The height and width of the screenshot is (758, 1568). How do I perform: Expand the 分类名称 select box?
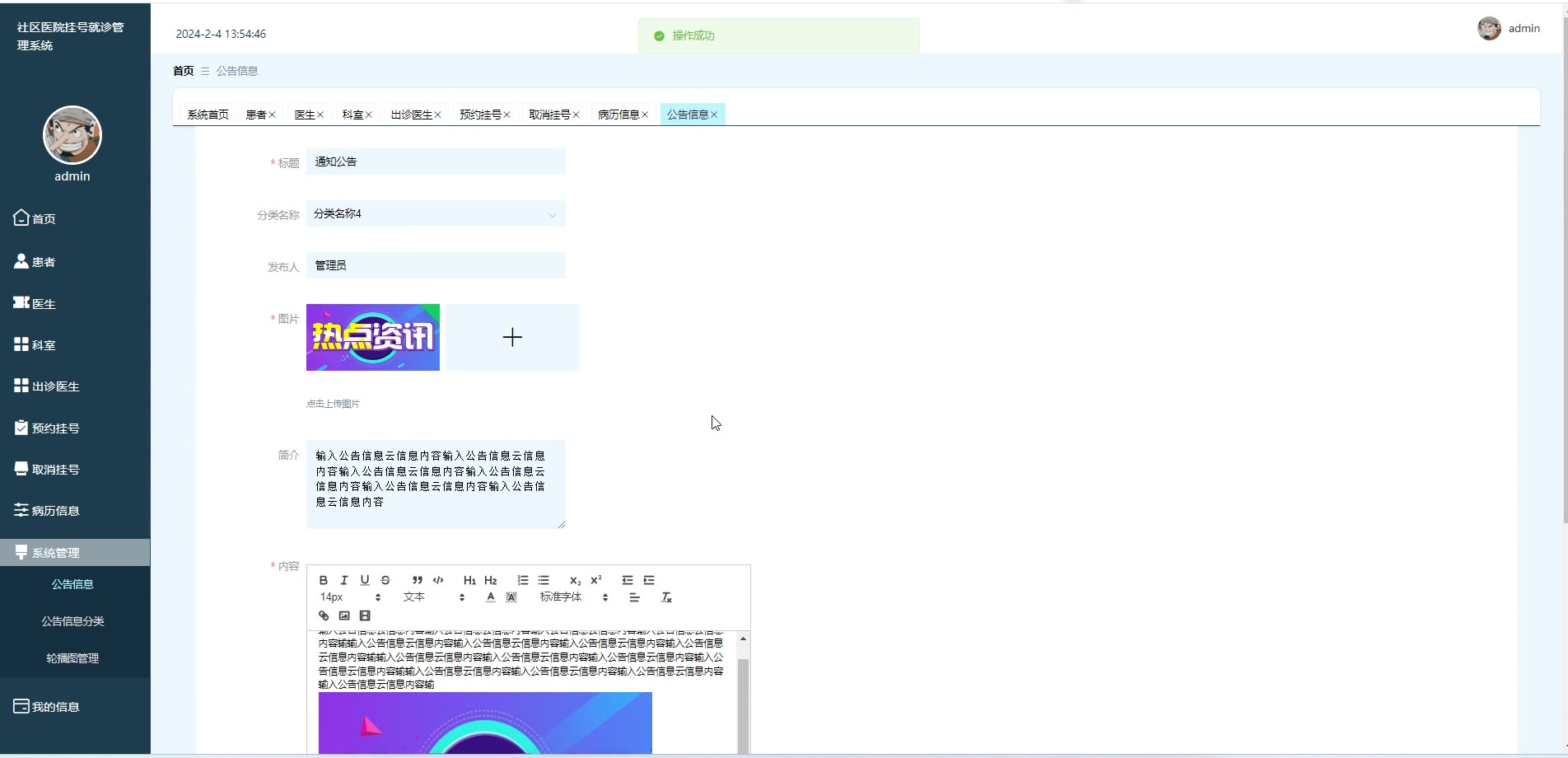point(436,214)
